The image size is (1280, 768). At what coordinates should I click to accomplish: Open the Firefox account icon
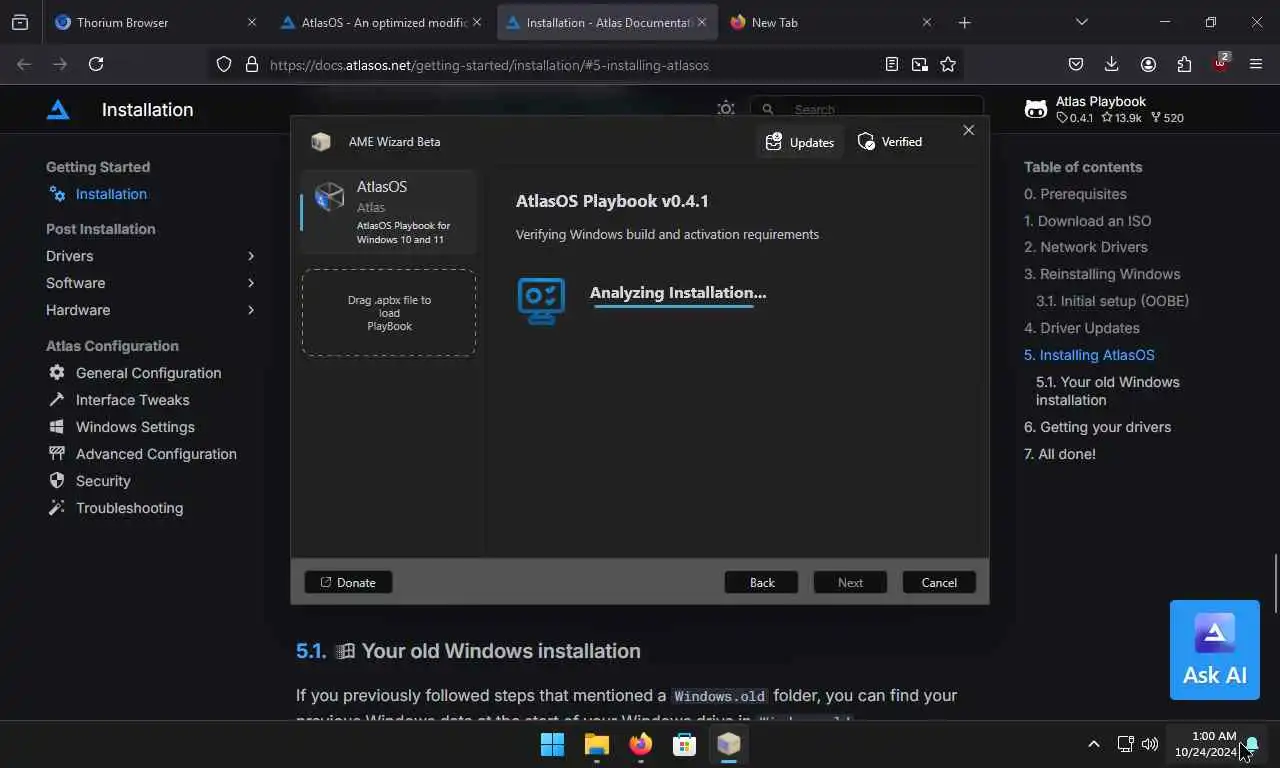(x=1148, y=64)
